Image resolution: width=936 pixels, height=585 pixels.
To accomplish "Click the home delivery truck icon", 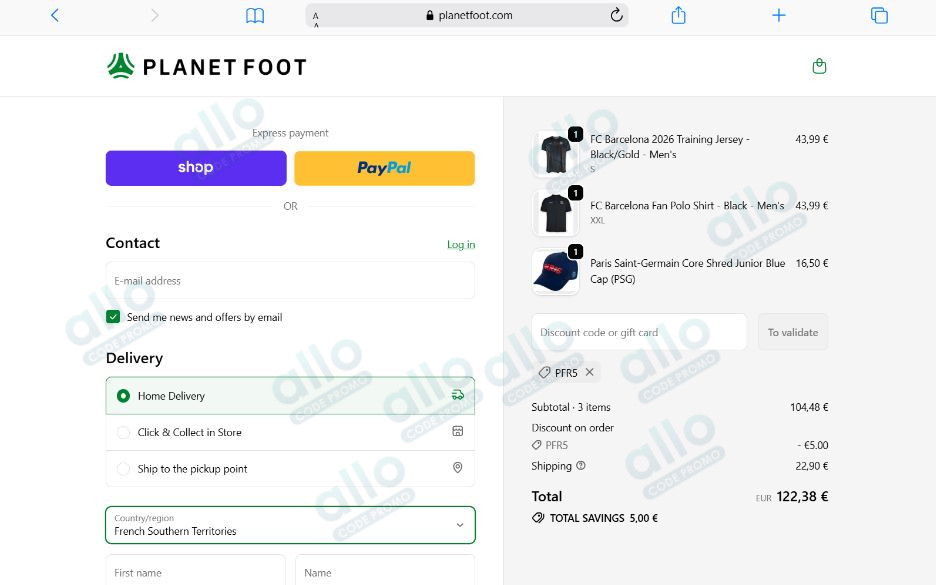I will 458,395.
